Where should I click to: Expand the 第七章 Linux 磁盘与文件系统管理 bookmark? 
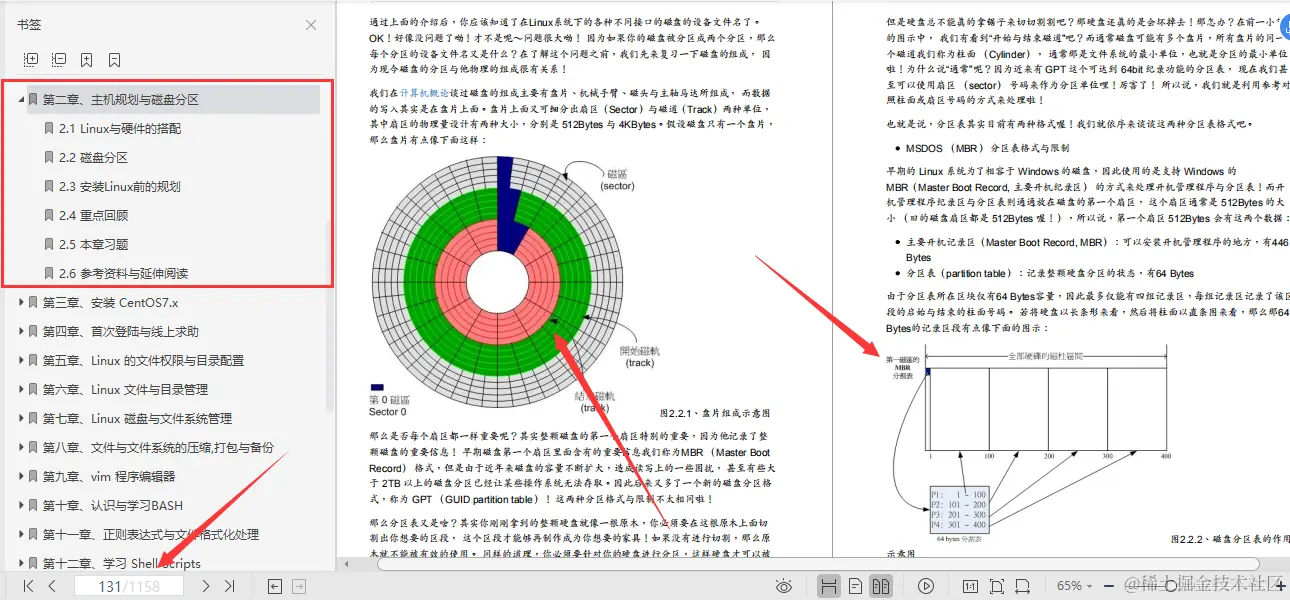coord(22,418)
